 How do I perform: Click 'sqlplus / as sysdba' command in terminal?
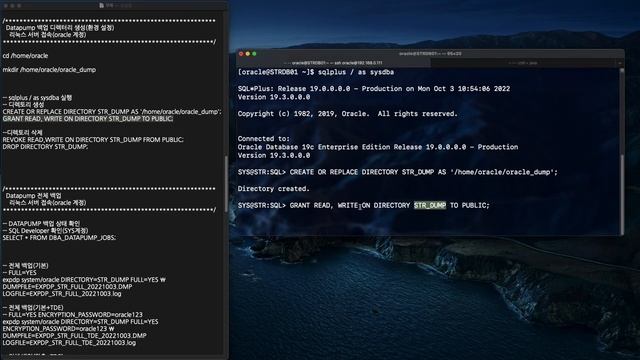(x=356, y=72)
